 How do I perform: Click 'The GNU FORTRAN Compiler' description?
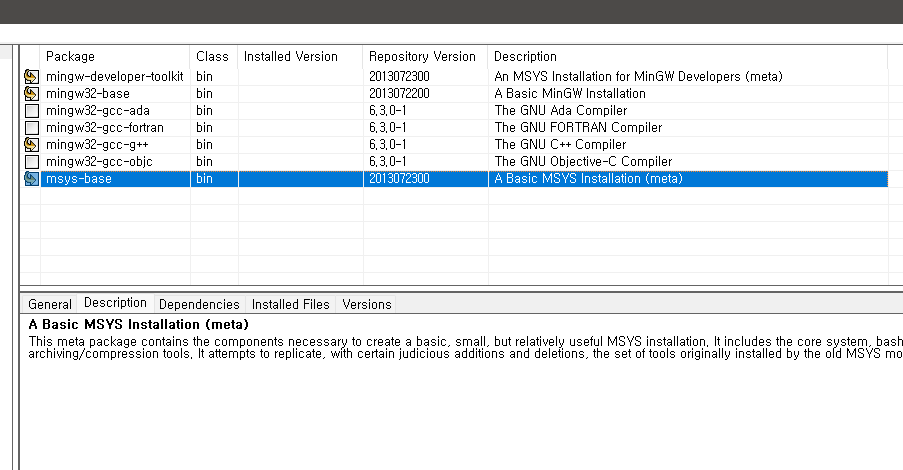click(578, 127)
